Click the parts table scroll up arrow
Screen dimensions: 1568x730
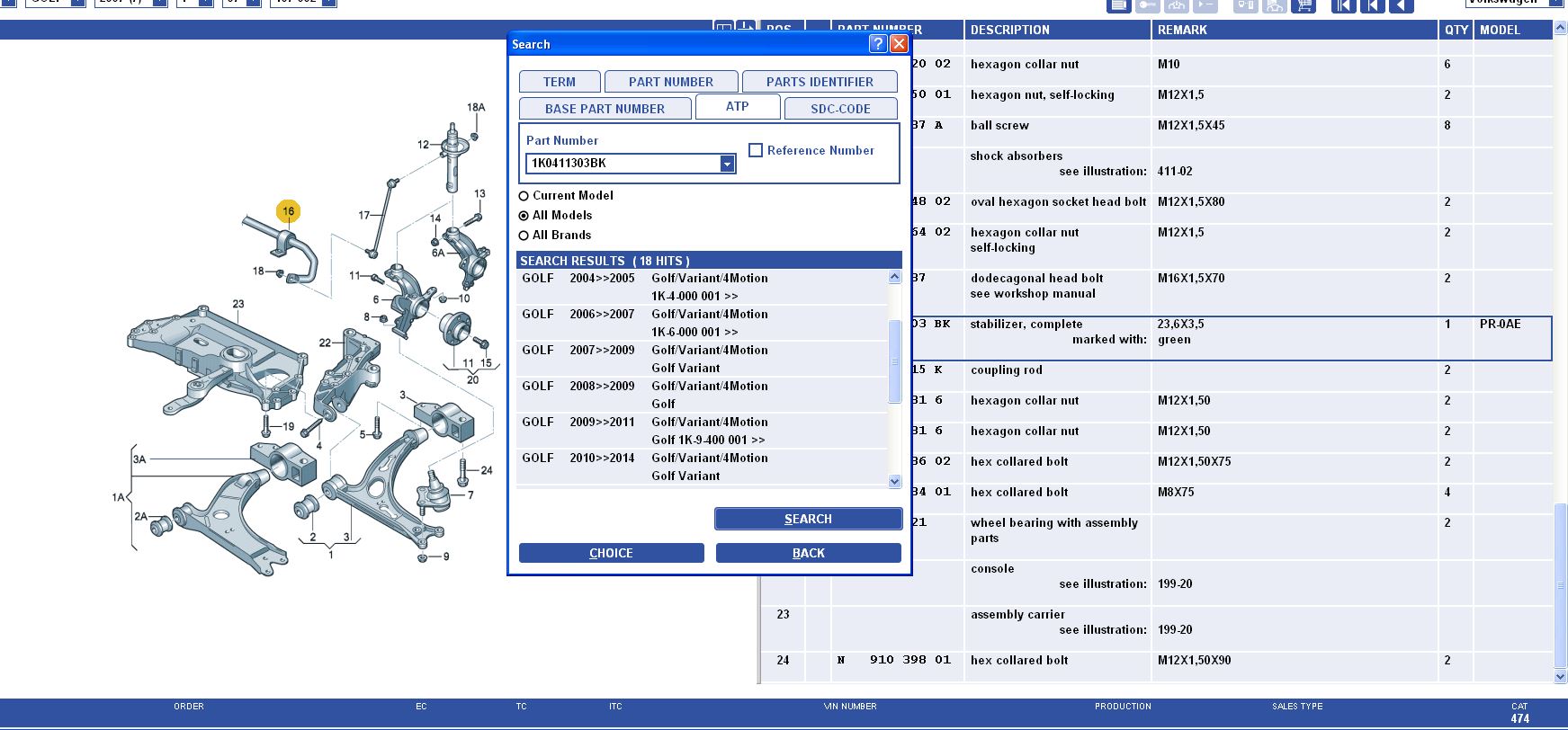click(x=1560, y=30)
